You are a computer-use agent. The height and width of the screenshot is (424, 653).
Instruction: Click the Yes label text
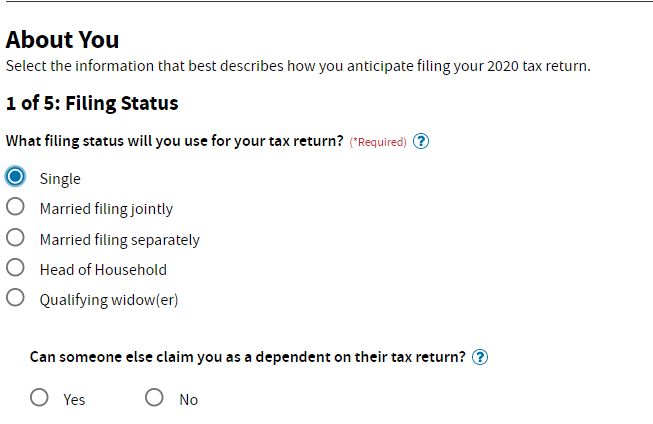click(74, 400)
